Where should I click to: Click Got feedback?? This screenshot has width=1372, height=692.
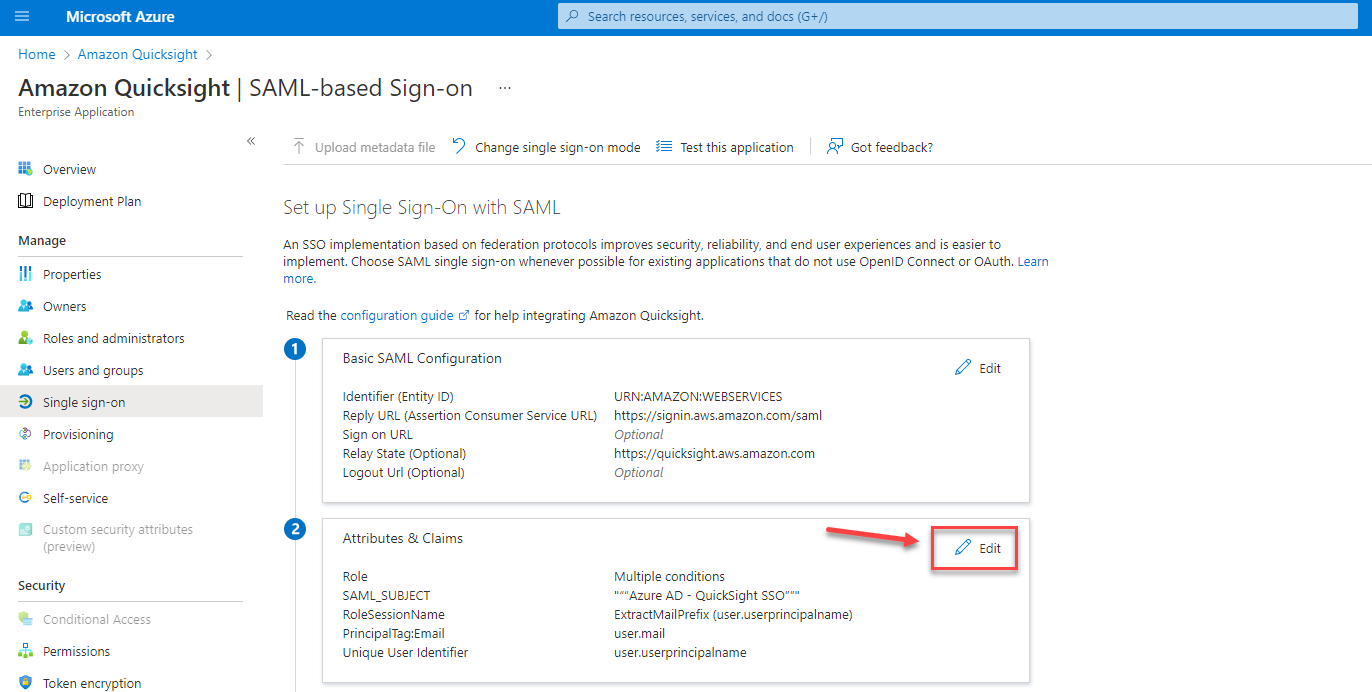[x=880, y=147]
